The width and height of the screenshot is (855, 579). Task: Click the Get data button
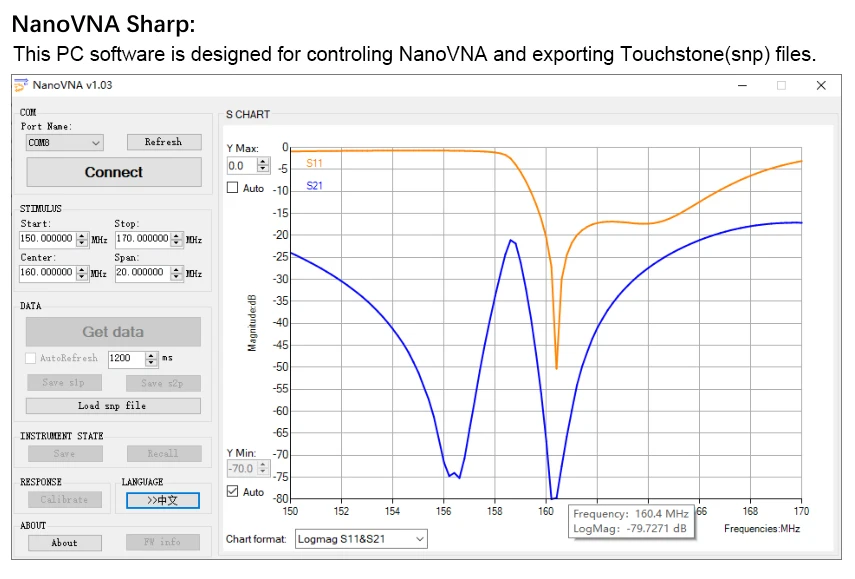point(113,331)
